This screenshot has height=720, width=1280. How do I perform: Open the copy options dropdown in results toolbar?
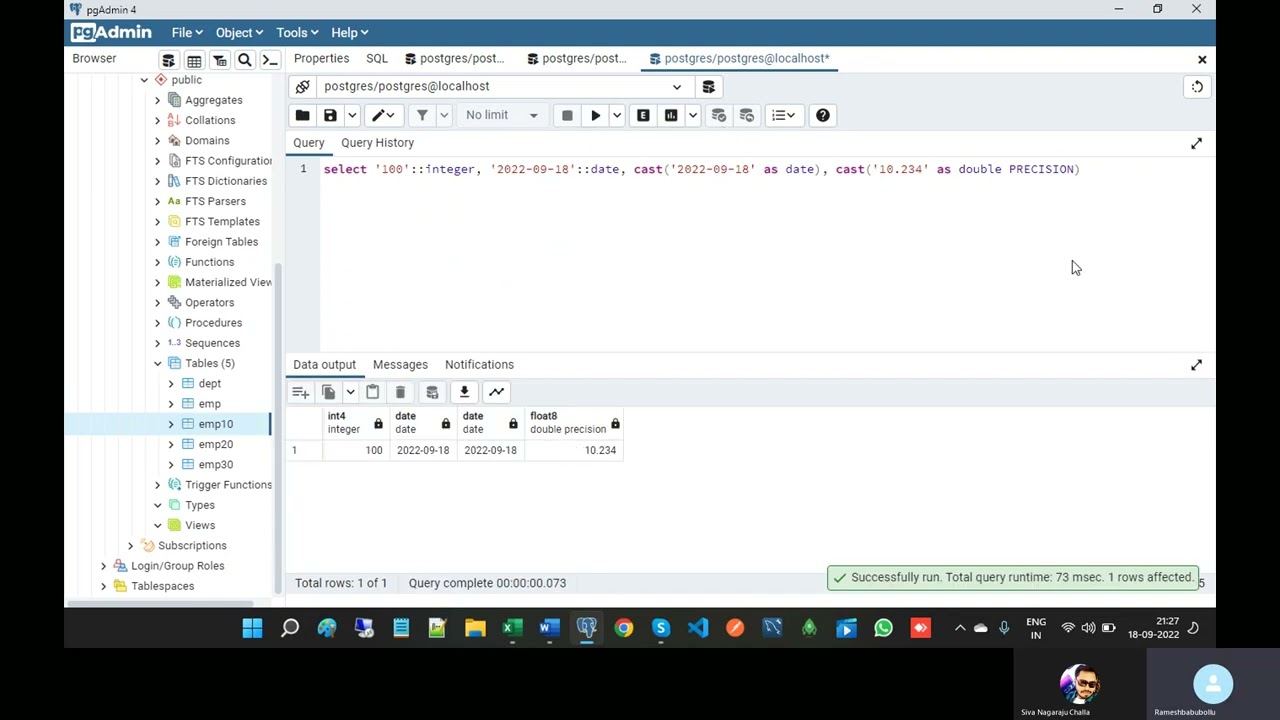click(x=350, y=392)
